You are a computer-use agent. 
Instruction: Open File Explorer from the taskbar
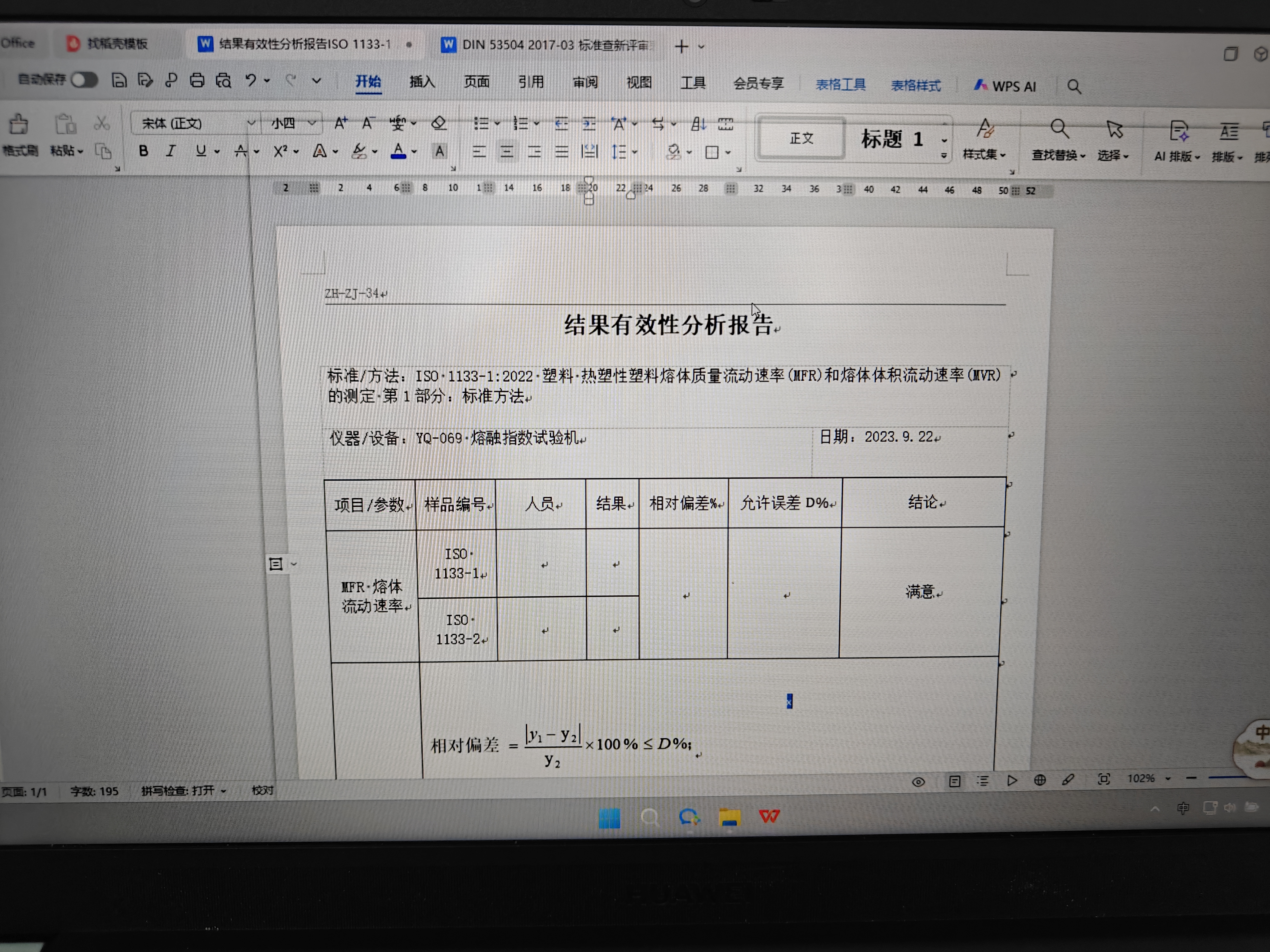point(729,817)
